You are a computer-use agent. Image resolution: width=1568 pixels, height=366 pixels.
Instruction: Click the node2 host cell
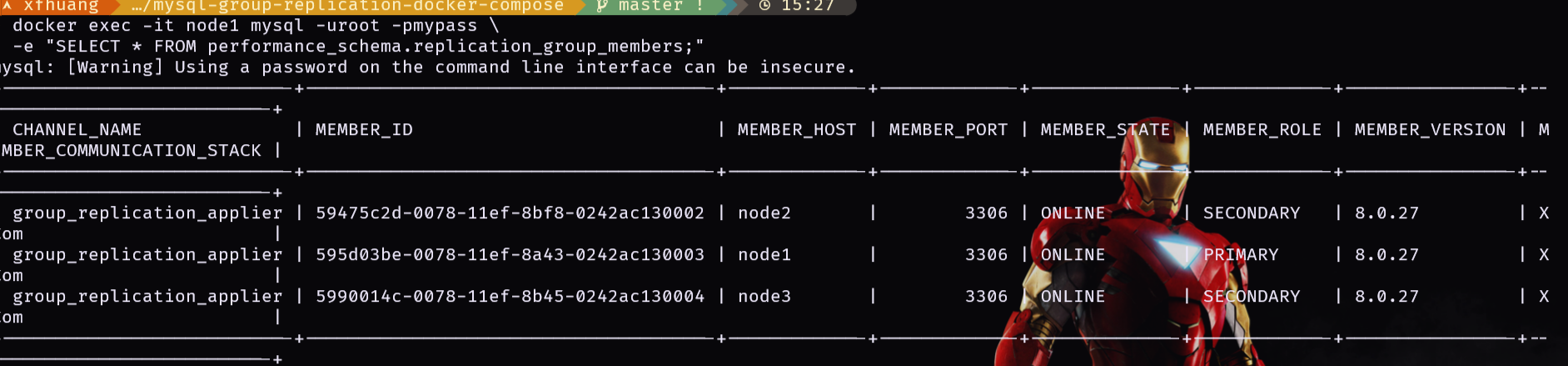764,213
